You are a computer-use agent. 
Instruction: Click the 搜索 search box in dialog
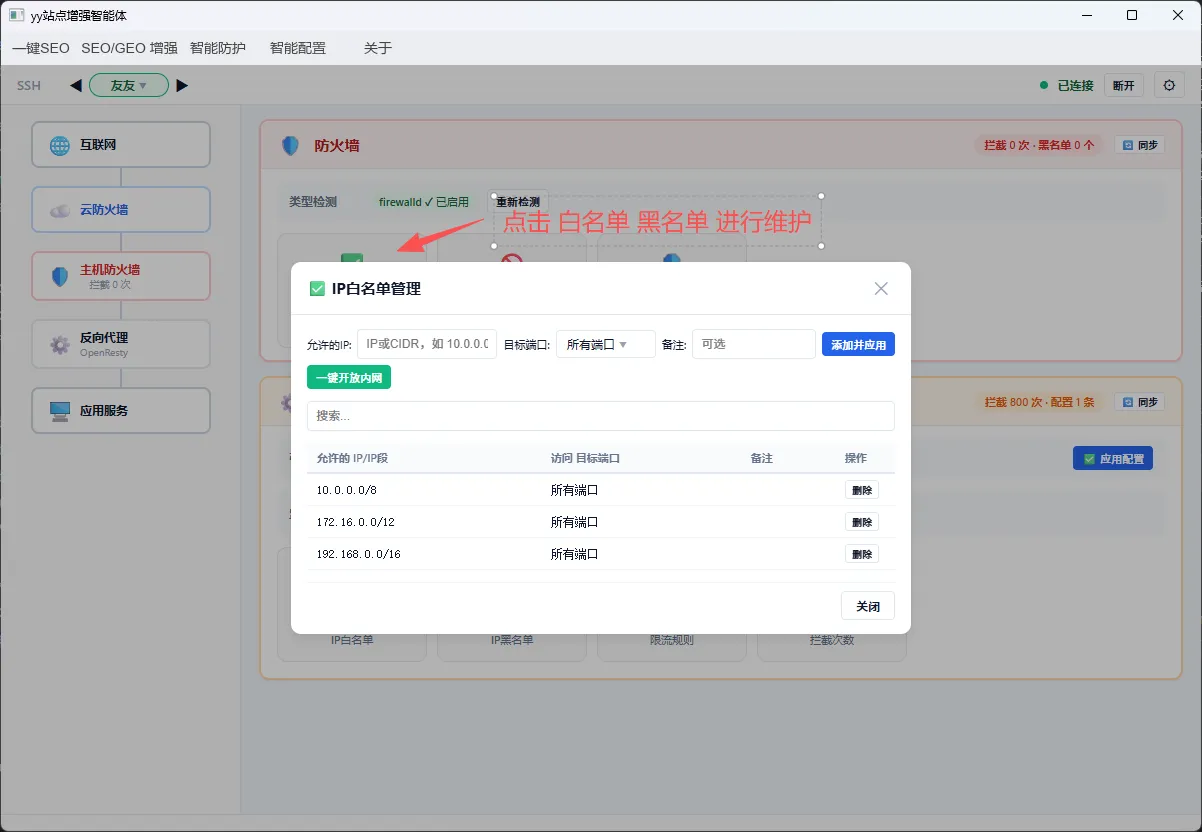(601, 416)
